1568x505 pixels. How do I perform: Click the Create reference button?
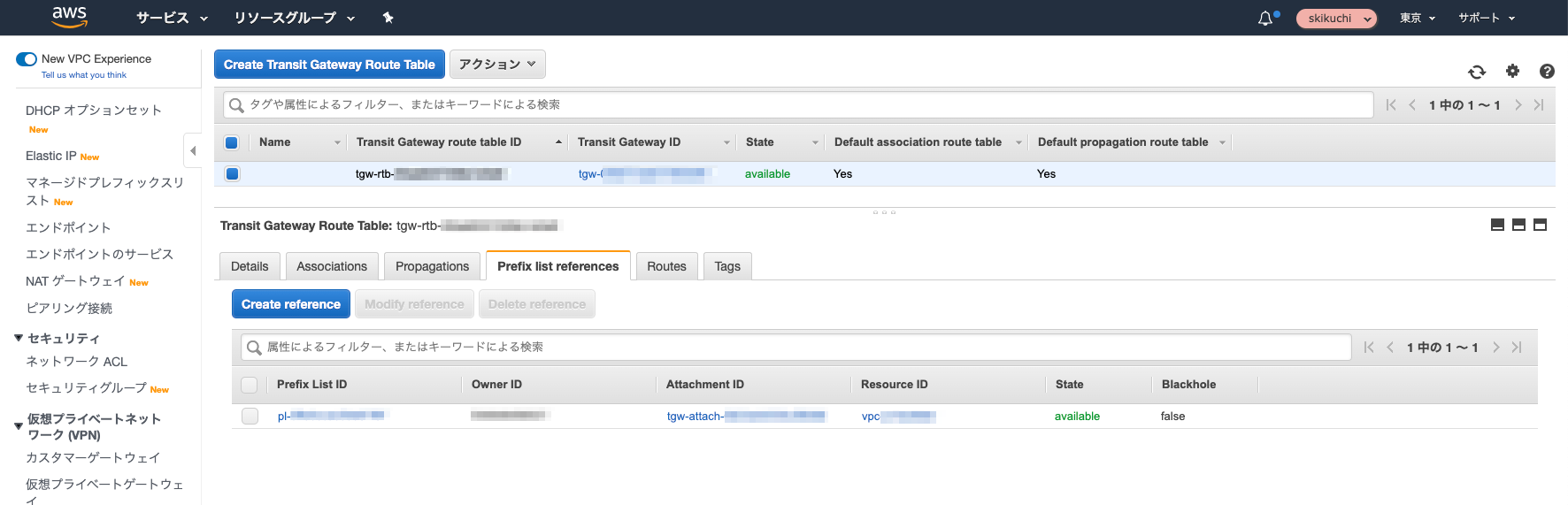tap(290, 304)
